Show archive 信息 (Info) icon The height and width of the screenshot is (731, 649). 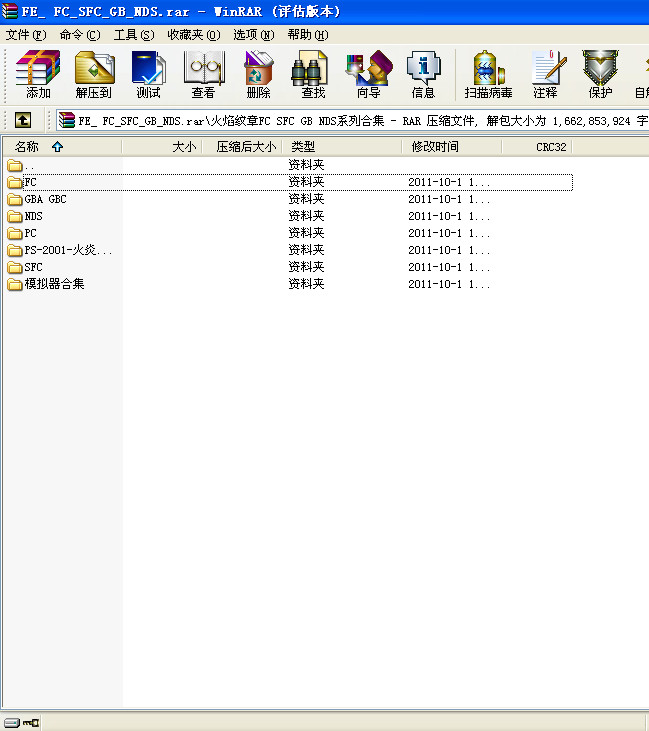(423, 75)
